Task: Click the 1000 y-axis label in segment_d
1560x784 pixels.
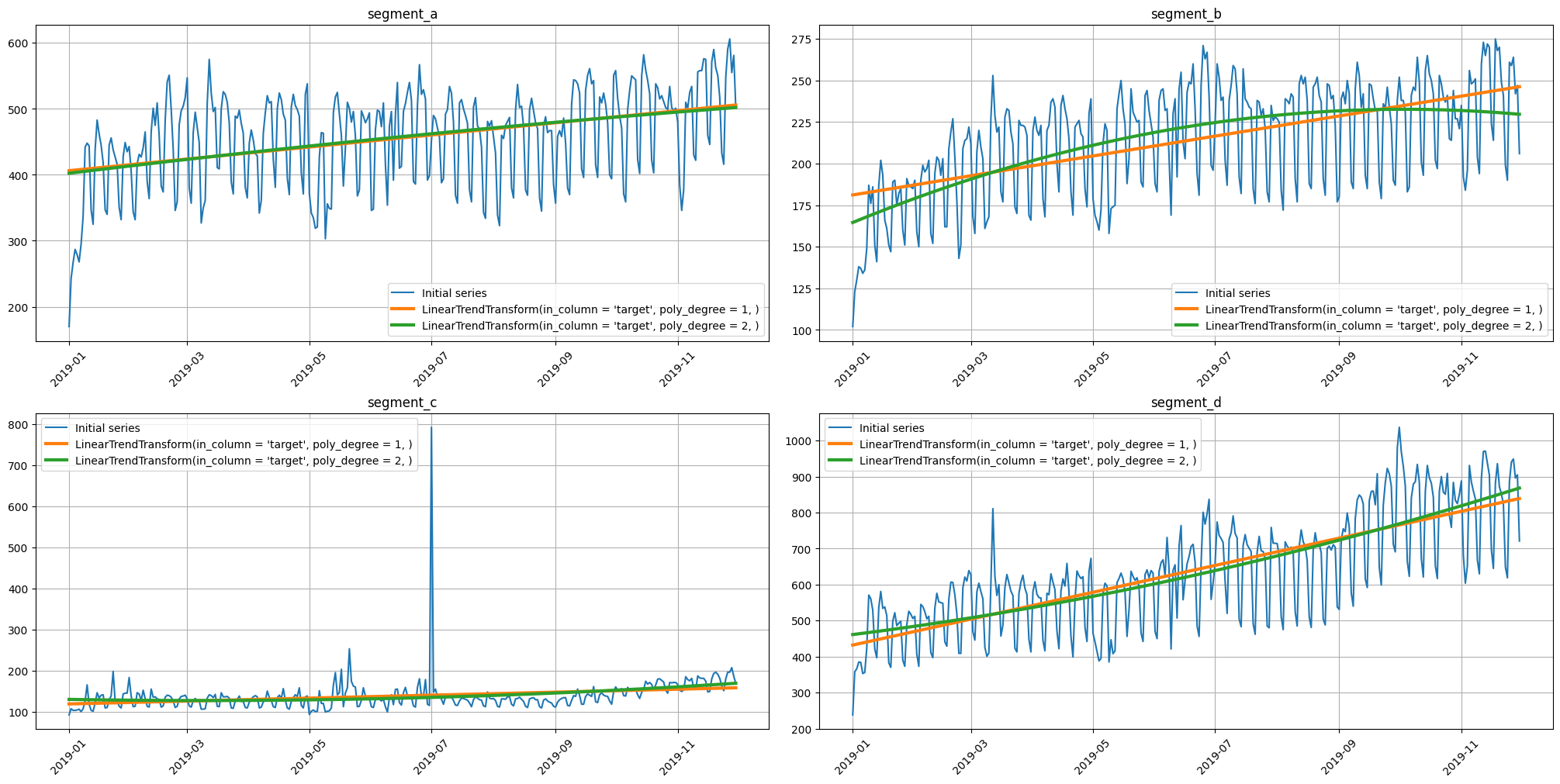Action: 798,441
